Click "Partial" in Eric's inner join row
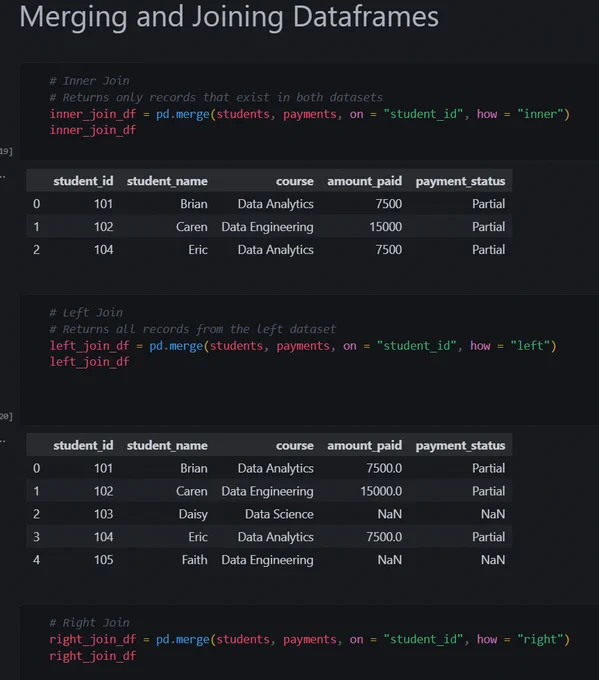The image size is (599, 680). click(488, 250)
